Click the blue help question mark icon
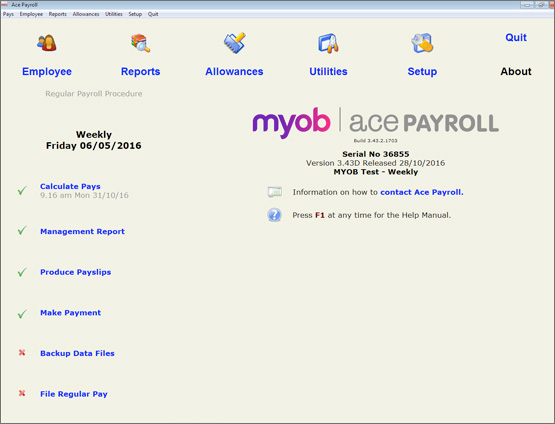555x424 pixels. click(274, 215)
